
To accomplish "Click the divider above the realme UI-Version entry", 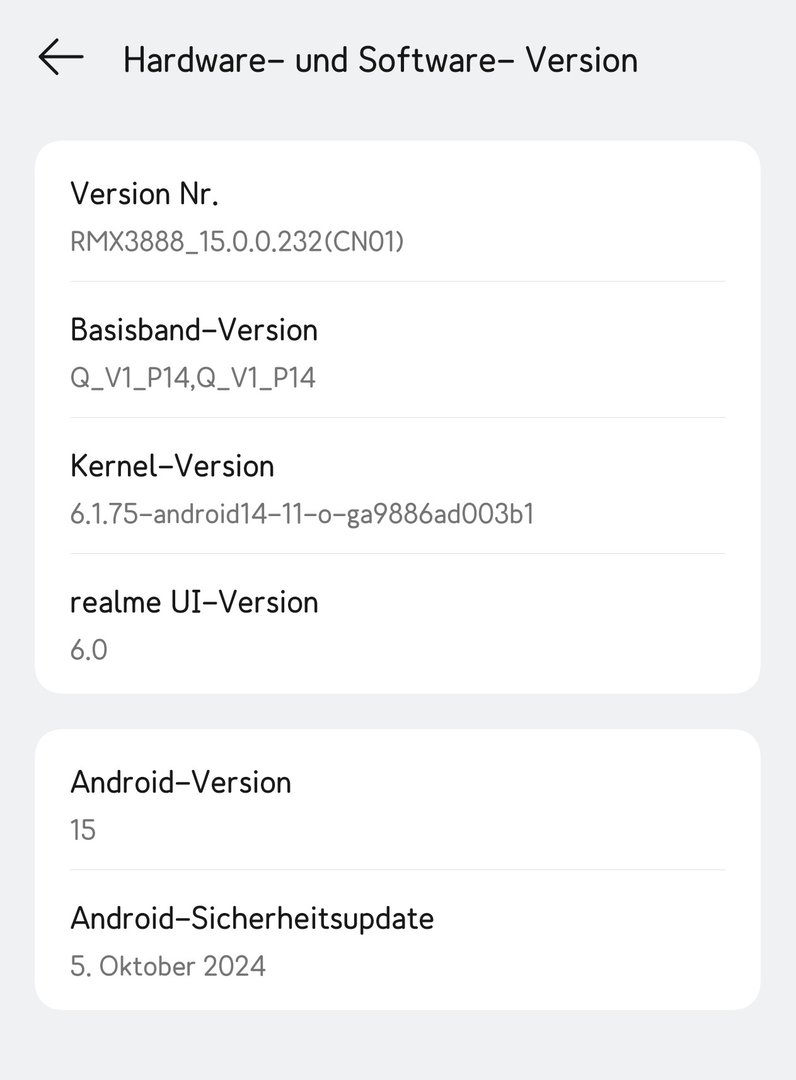I will point(397,553).
